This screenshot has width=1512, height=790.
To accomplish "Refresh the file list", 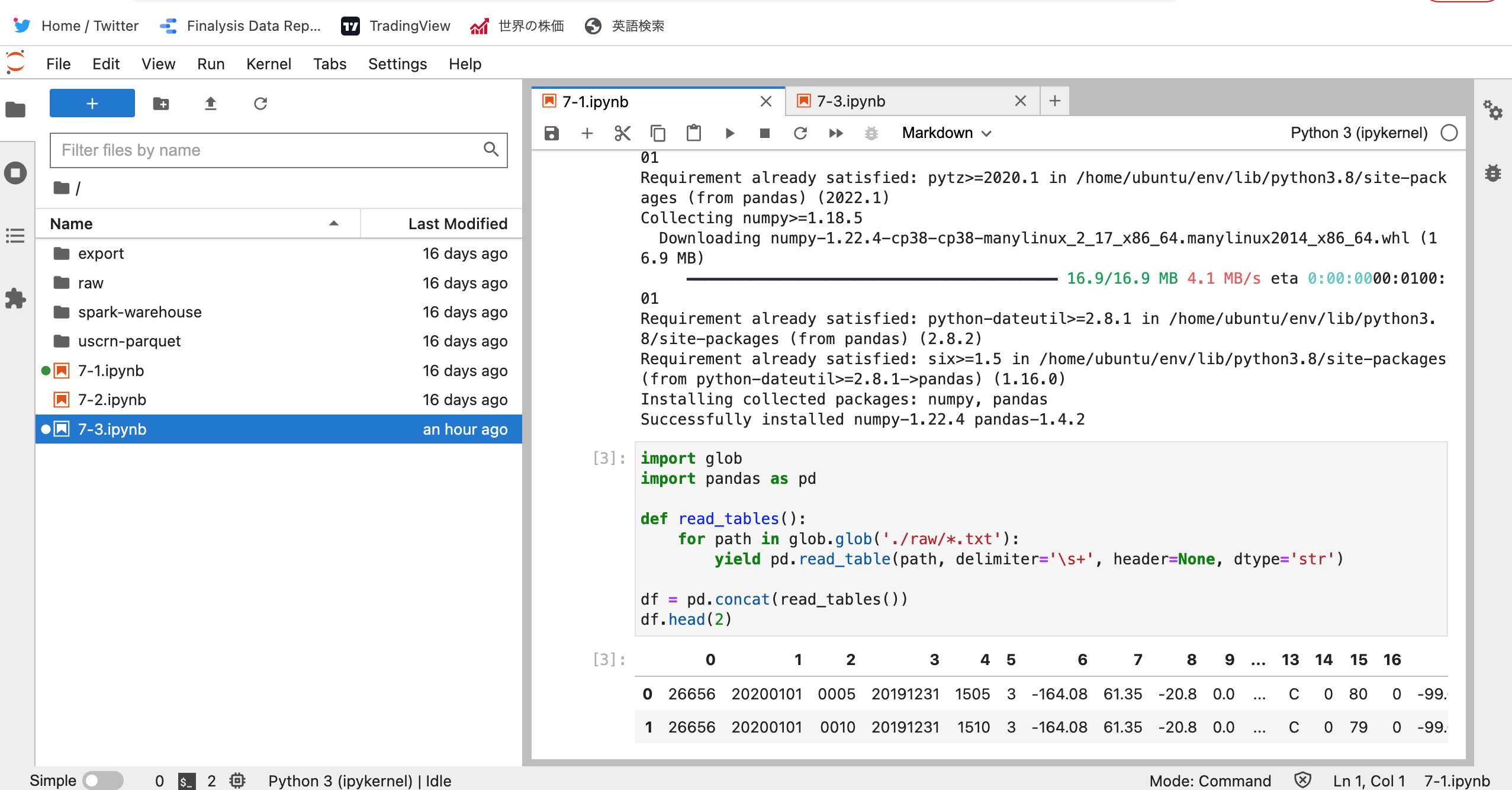I will point(260,104).
